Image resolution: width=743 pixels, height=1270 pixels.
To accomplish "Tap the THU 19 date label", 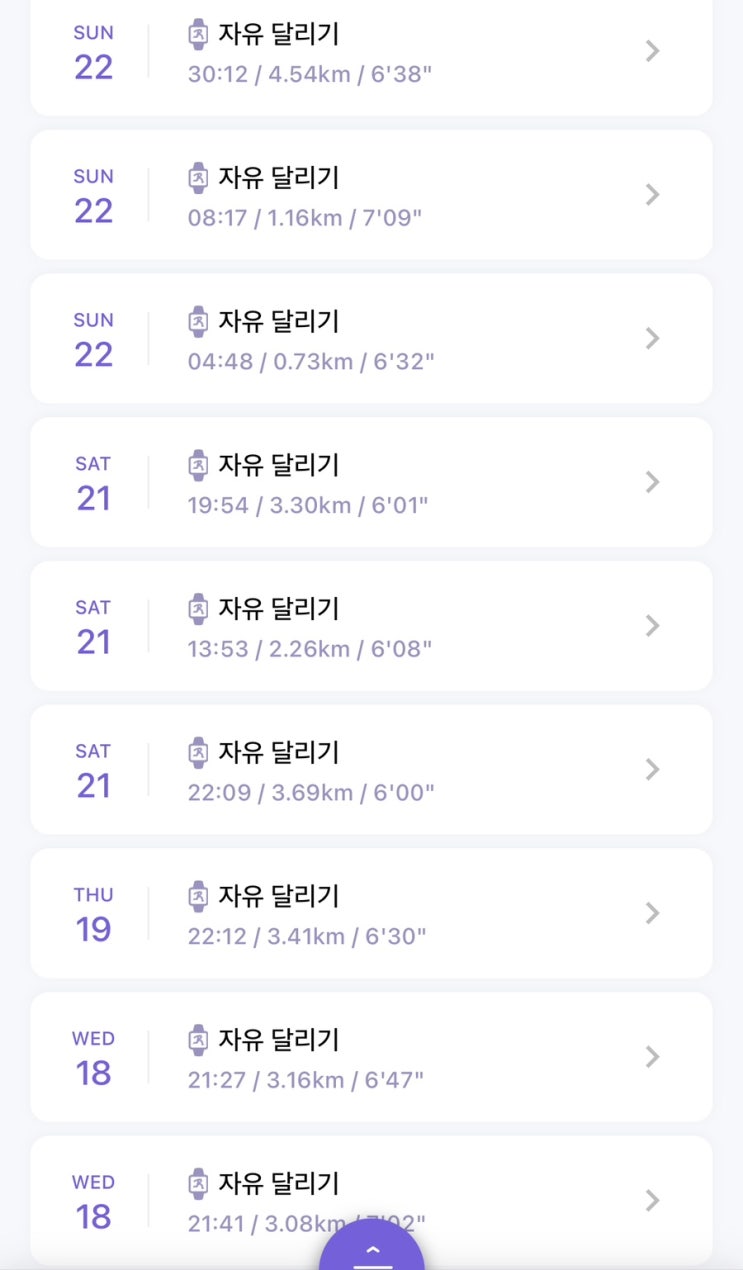I will click(x=93, y=915).
